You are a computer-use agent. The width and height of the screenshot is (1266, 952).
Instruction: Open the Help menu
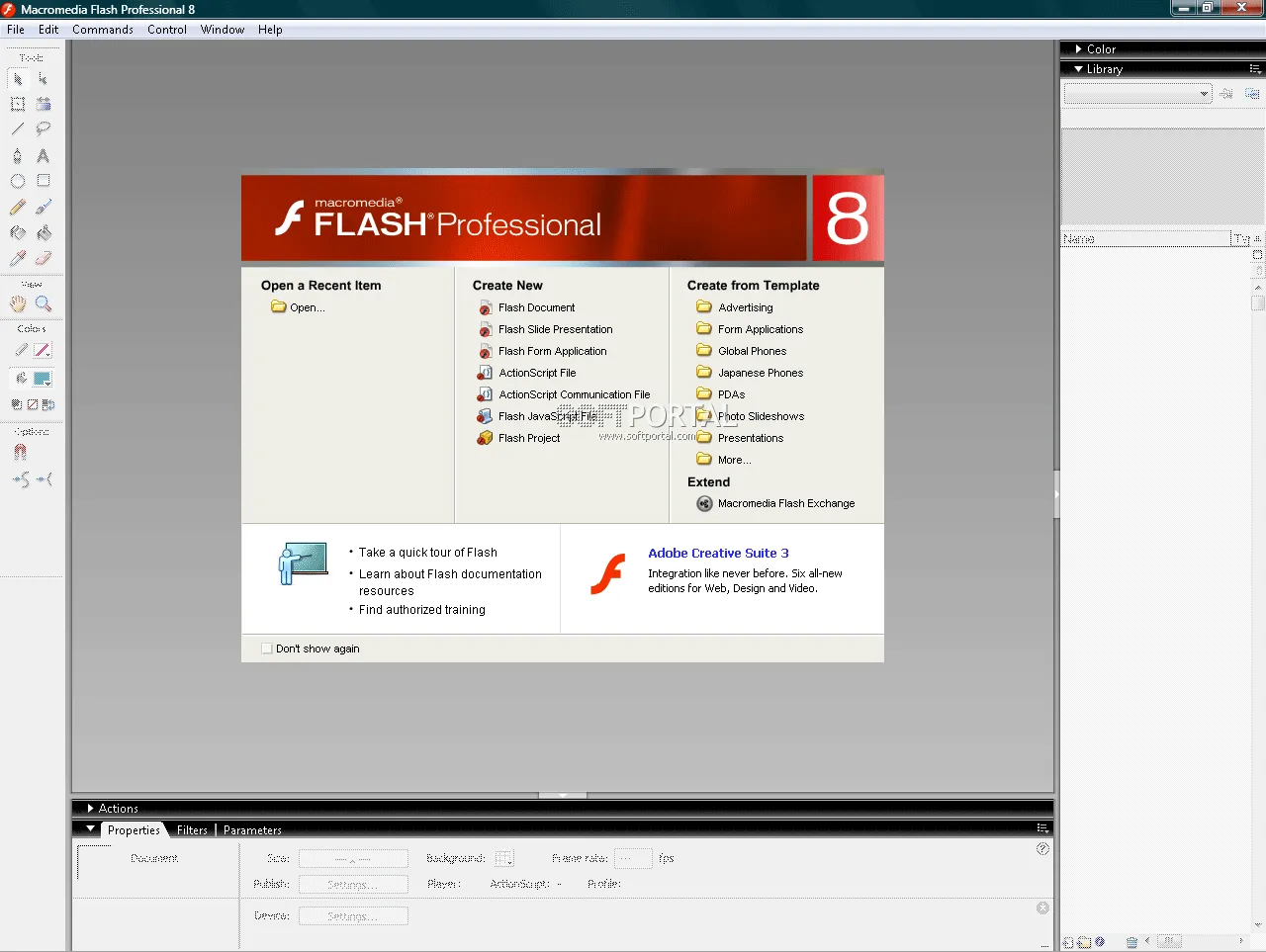point(270,30)
